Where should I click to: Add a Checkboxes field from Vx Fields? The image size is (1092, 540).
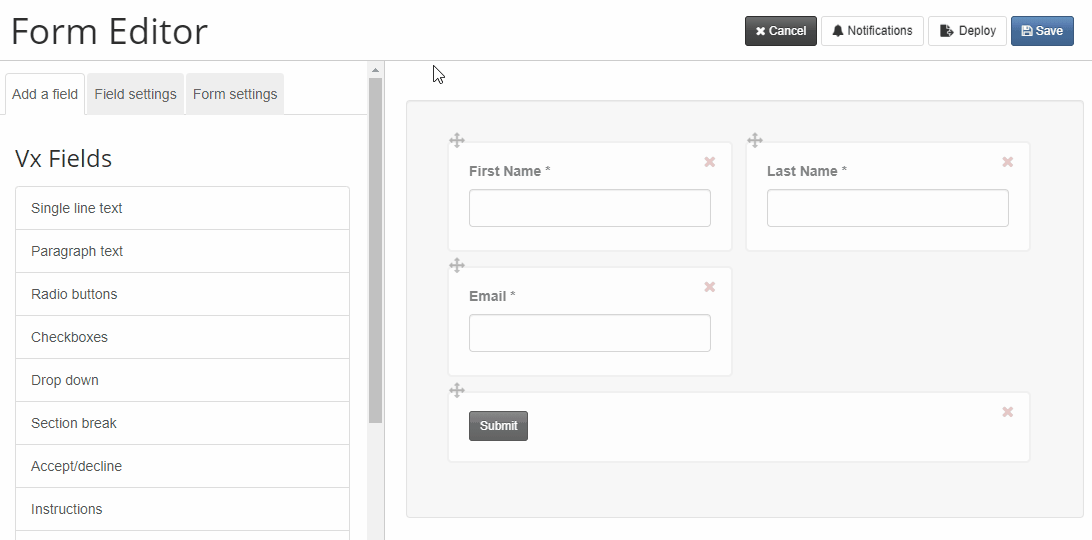182,337
